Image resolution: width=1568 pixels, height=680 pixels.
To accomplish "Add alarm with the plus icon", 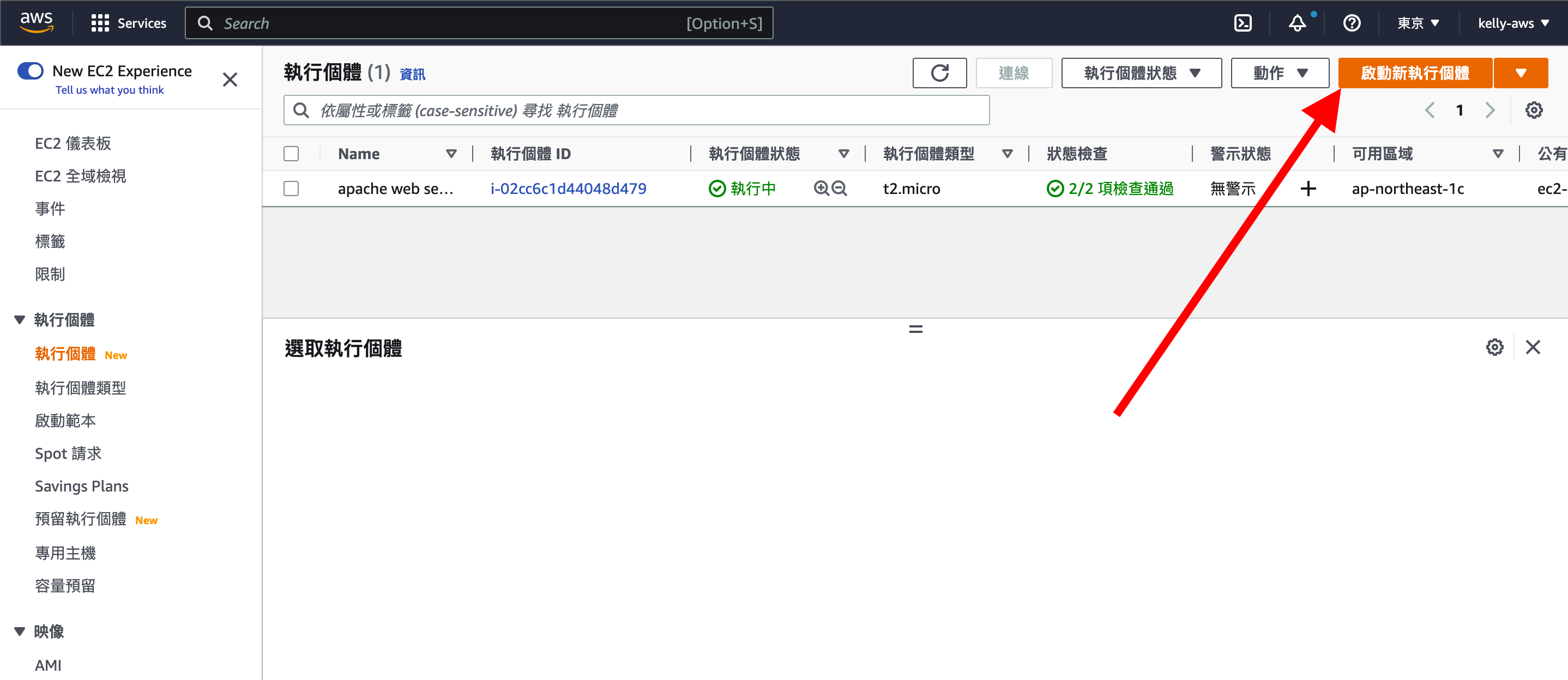I will click(x=1308, y=189).
